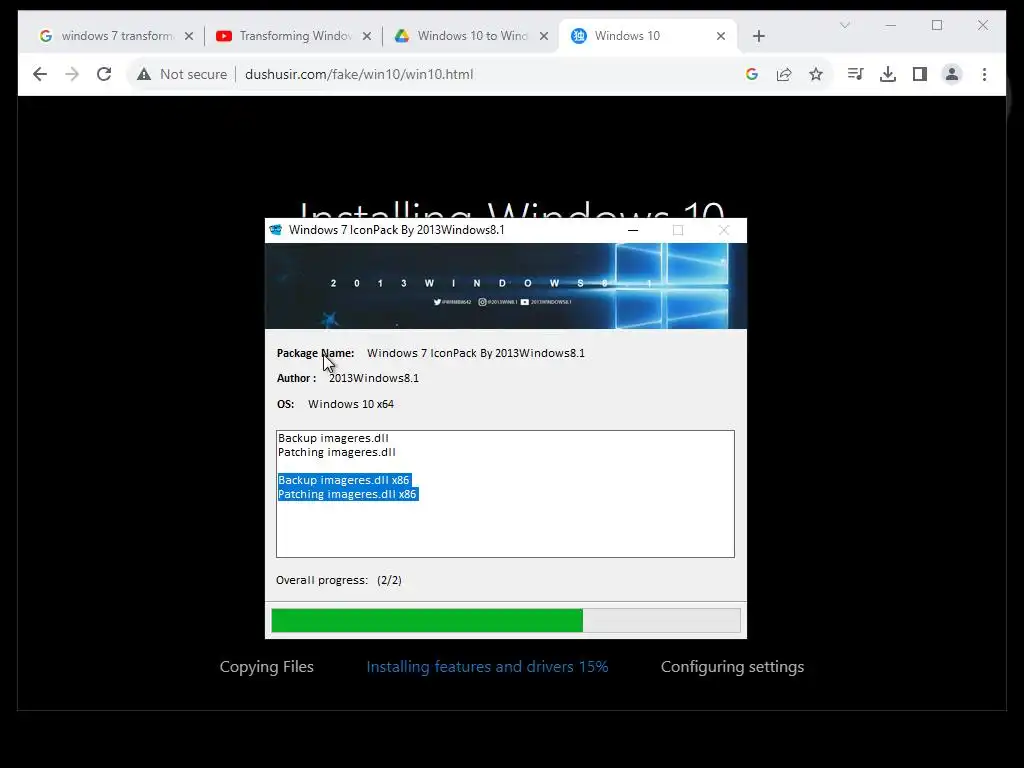The height and width of the screenshot is (768, 1024).
Task: Click 'Windows 7 IconPack By 2013Windows8.1' package value
Action: (x=475, y=353)
